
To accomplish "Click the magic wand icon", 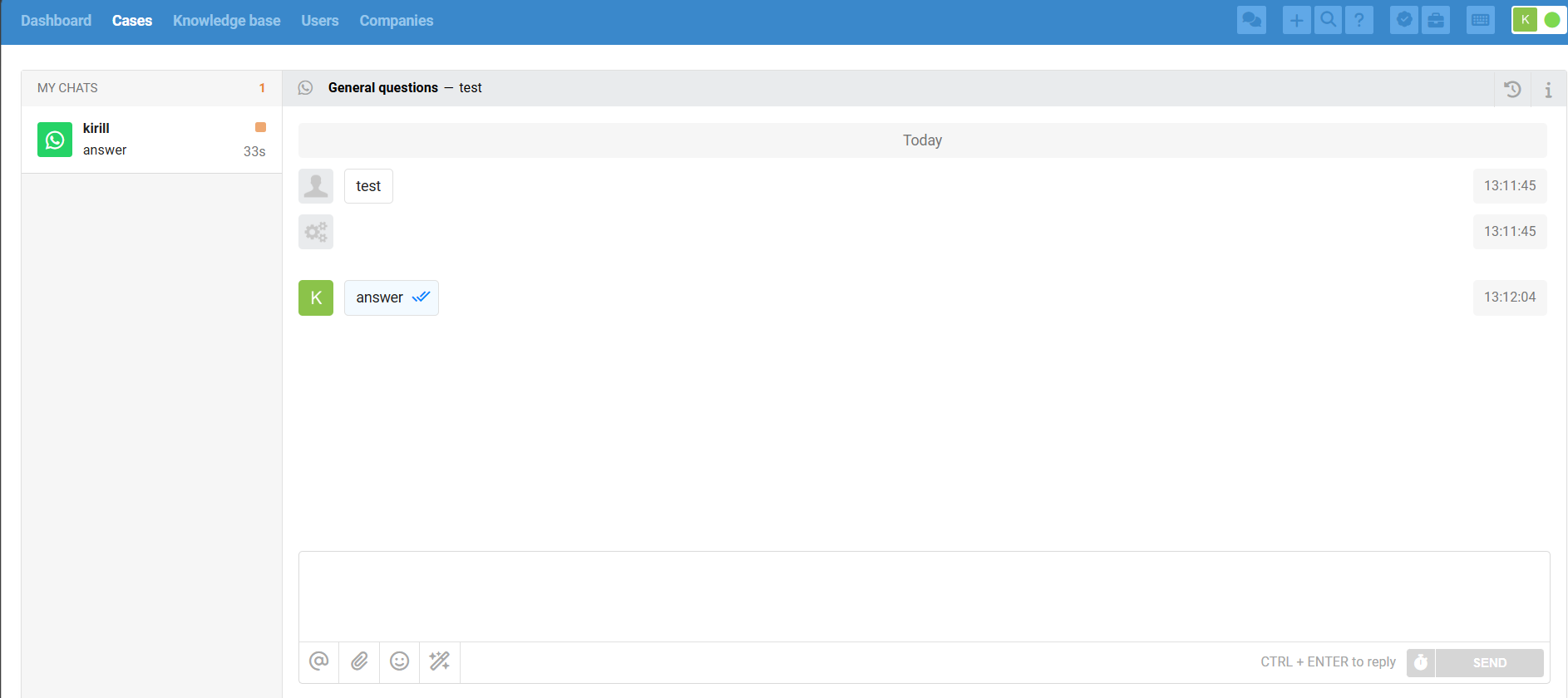I will (440, 661).
